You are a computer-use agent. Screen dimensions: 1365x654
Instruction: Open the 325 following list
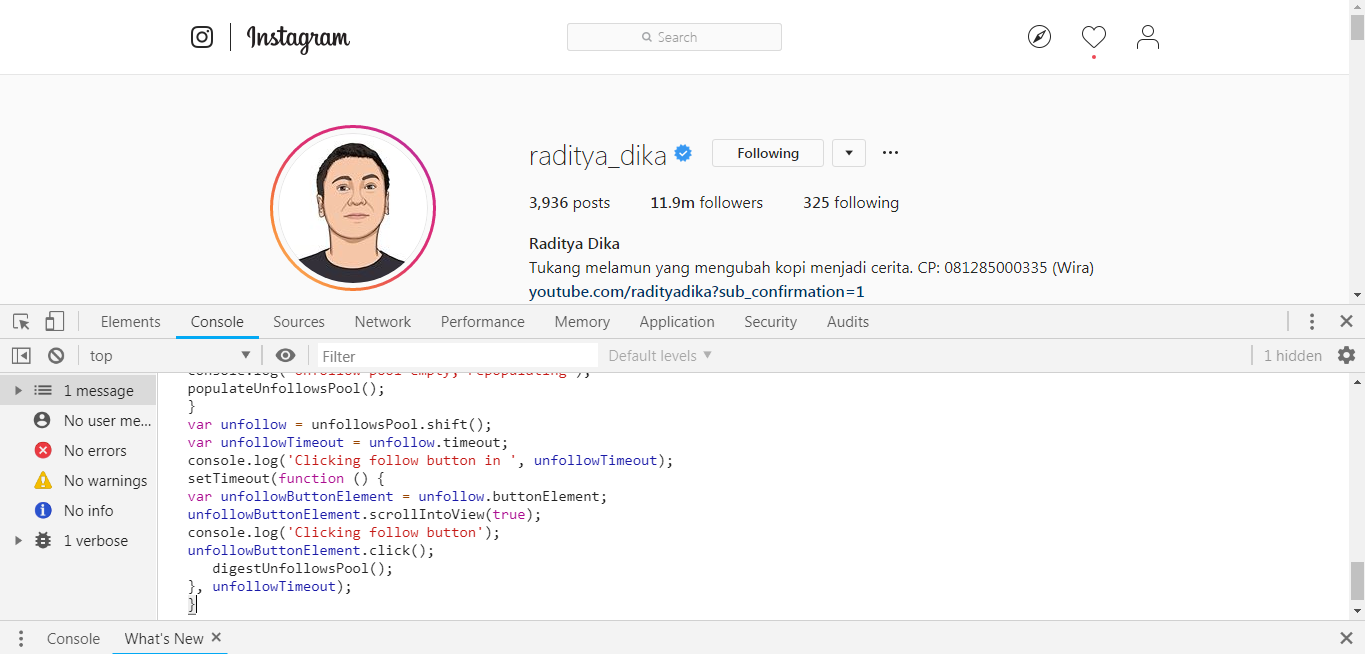[851, 203]
